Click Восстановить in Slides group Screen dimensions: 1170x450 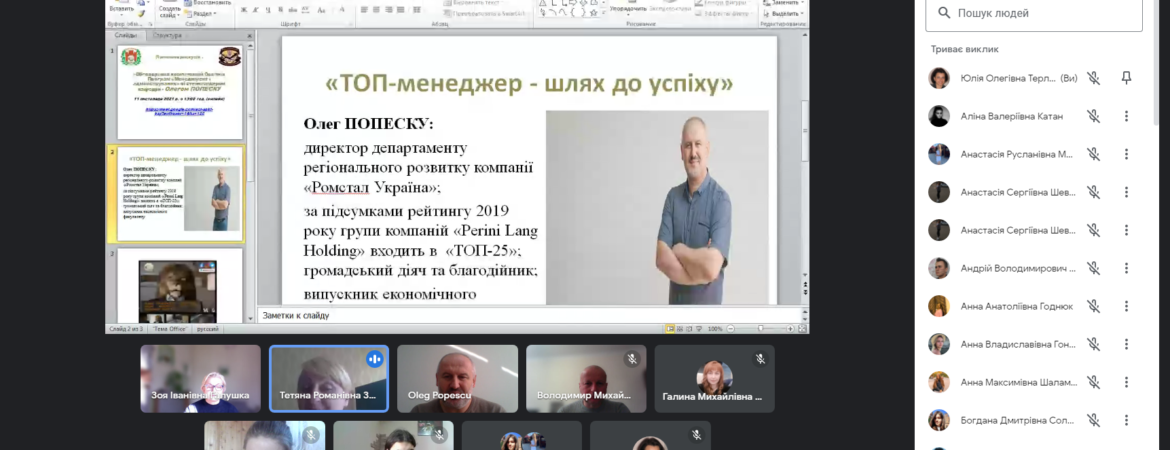[208, 3]
